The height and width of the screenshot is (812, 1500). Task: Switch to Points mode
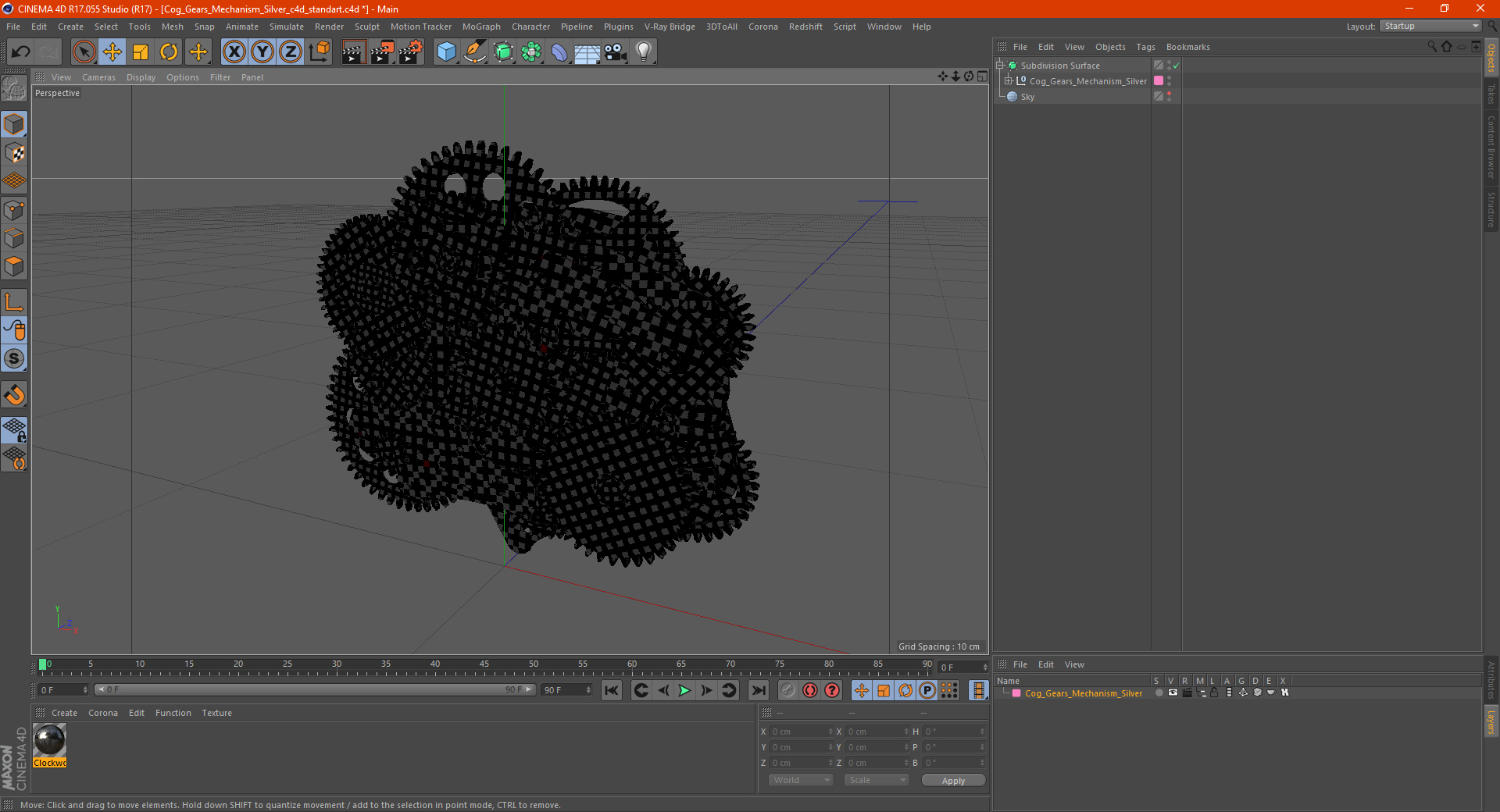click(14, 210)
